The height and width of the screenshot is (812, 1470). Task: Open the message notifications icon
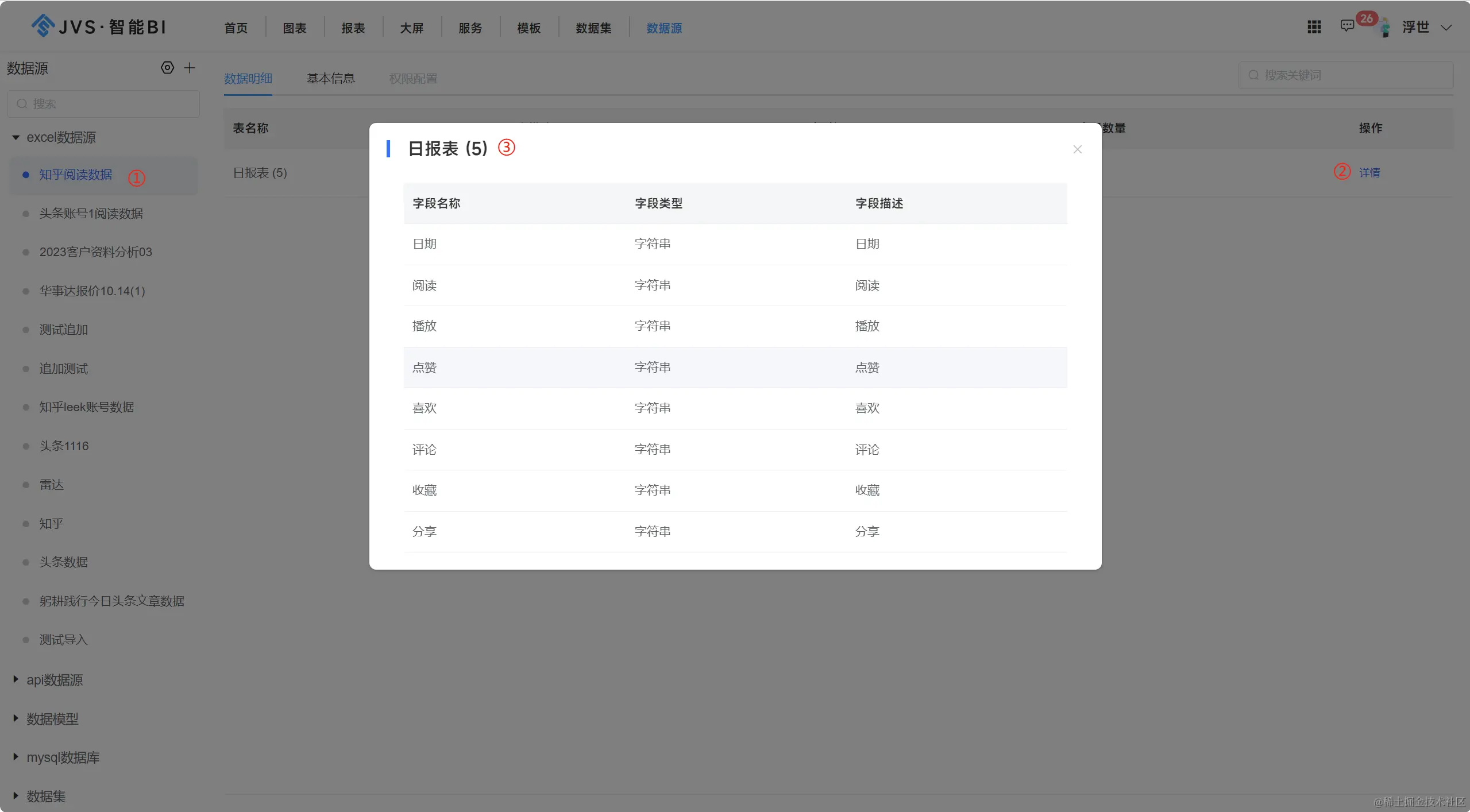click(x=1346, y=26)
